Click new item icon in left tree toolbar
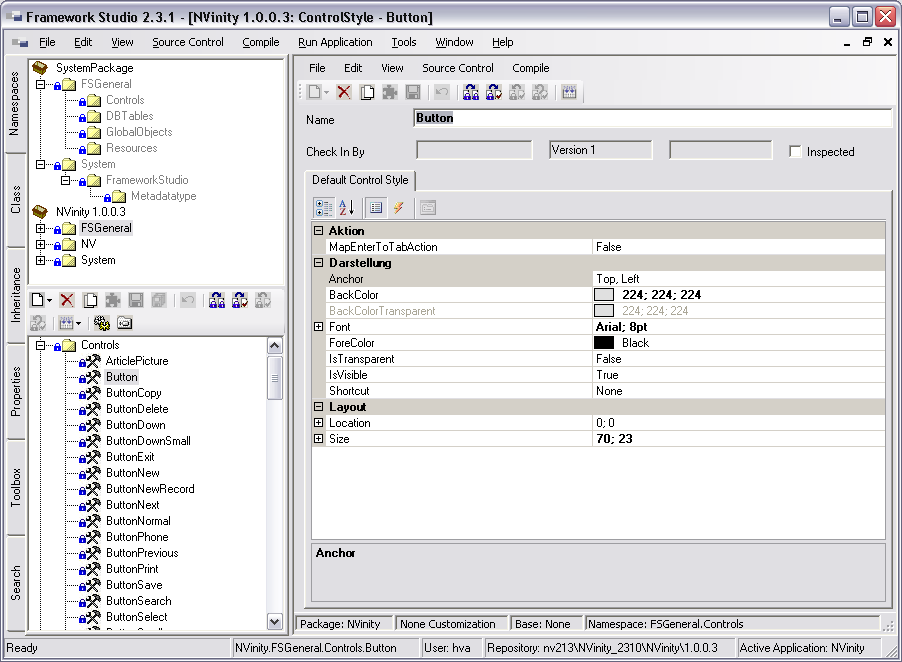The height and width of the screenshot is (662, 902). tap(37, 300)
